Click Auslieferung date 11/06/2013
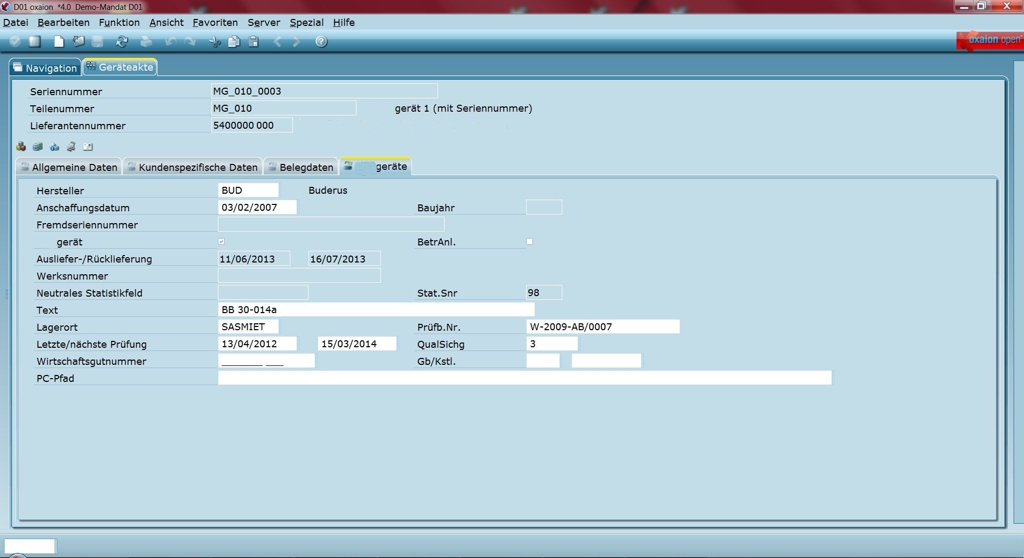The image size is (1024, 558). coord(254,259)
